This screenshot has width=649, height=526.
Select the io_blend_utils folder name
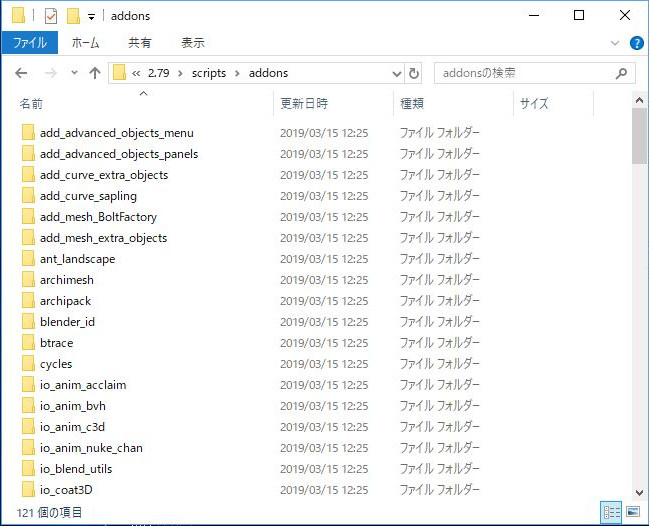76,469
